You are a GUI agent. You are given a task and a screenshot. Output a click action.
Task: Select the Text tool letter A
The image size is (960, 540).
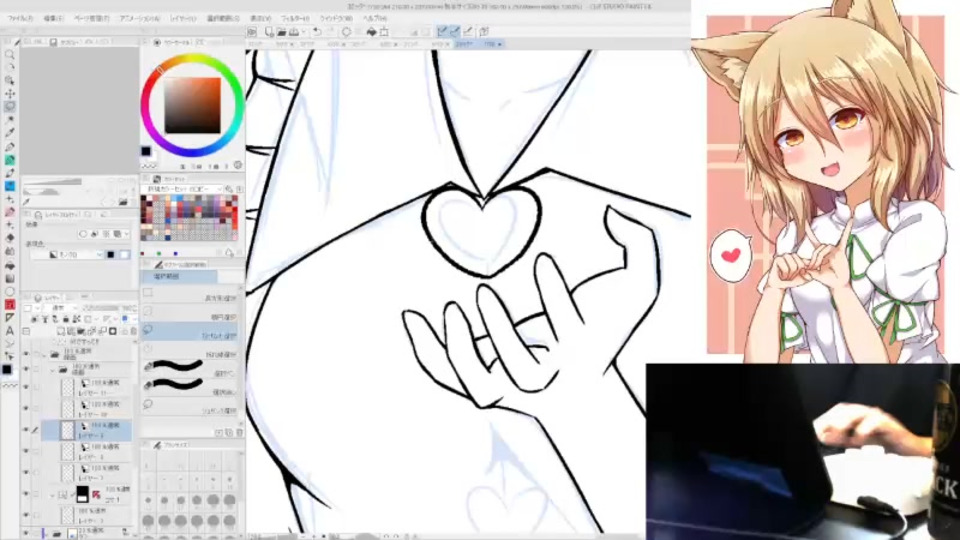point(10,331)
